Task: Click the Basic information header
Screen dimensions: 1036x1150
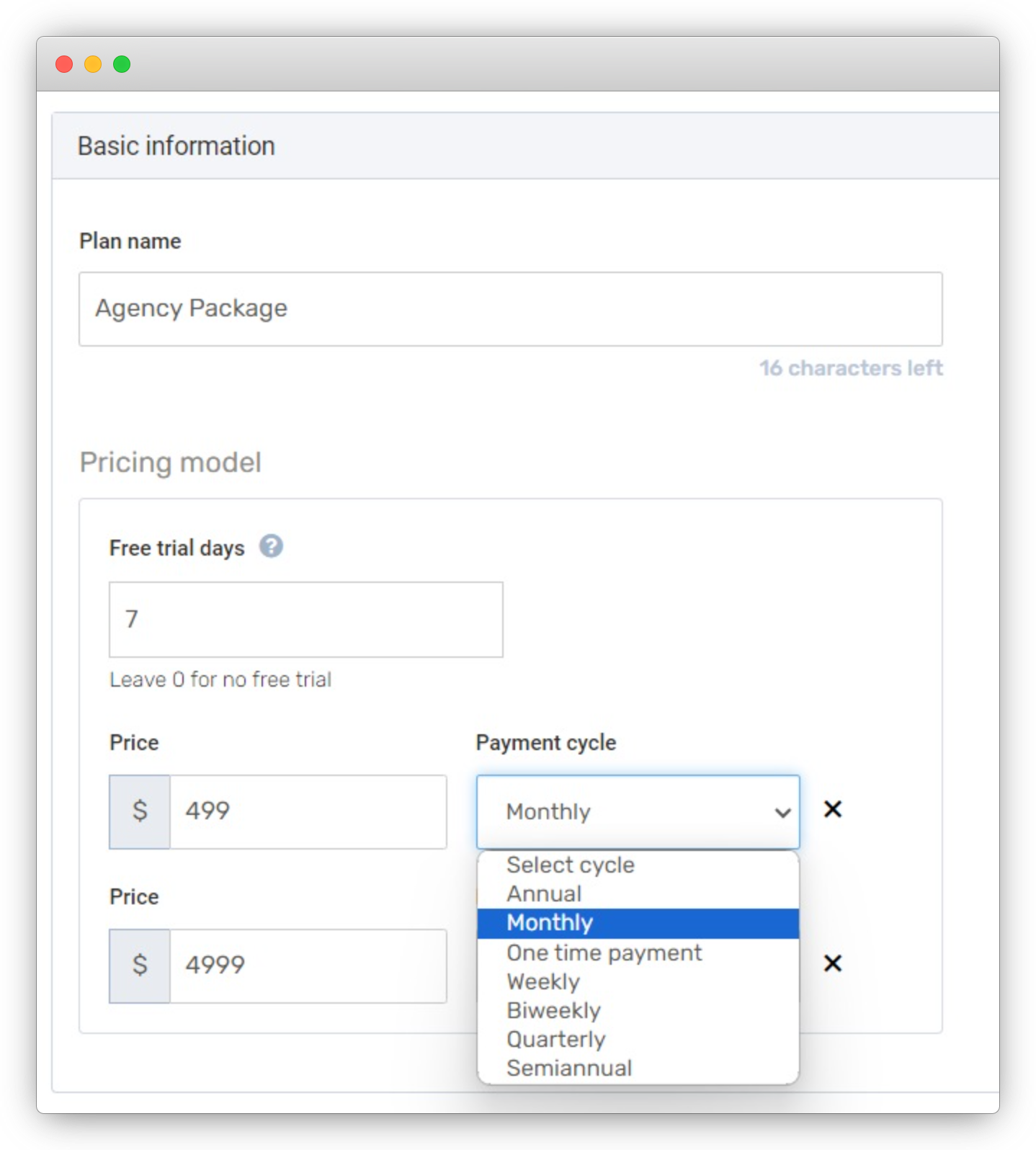Action: [x=177, y=146]
